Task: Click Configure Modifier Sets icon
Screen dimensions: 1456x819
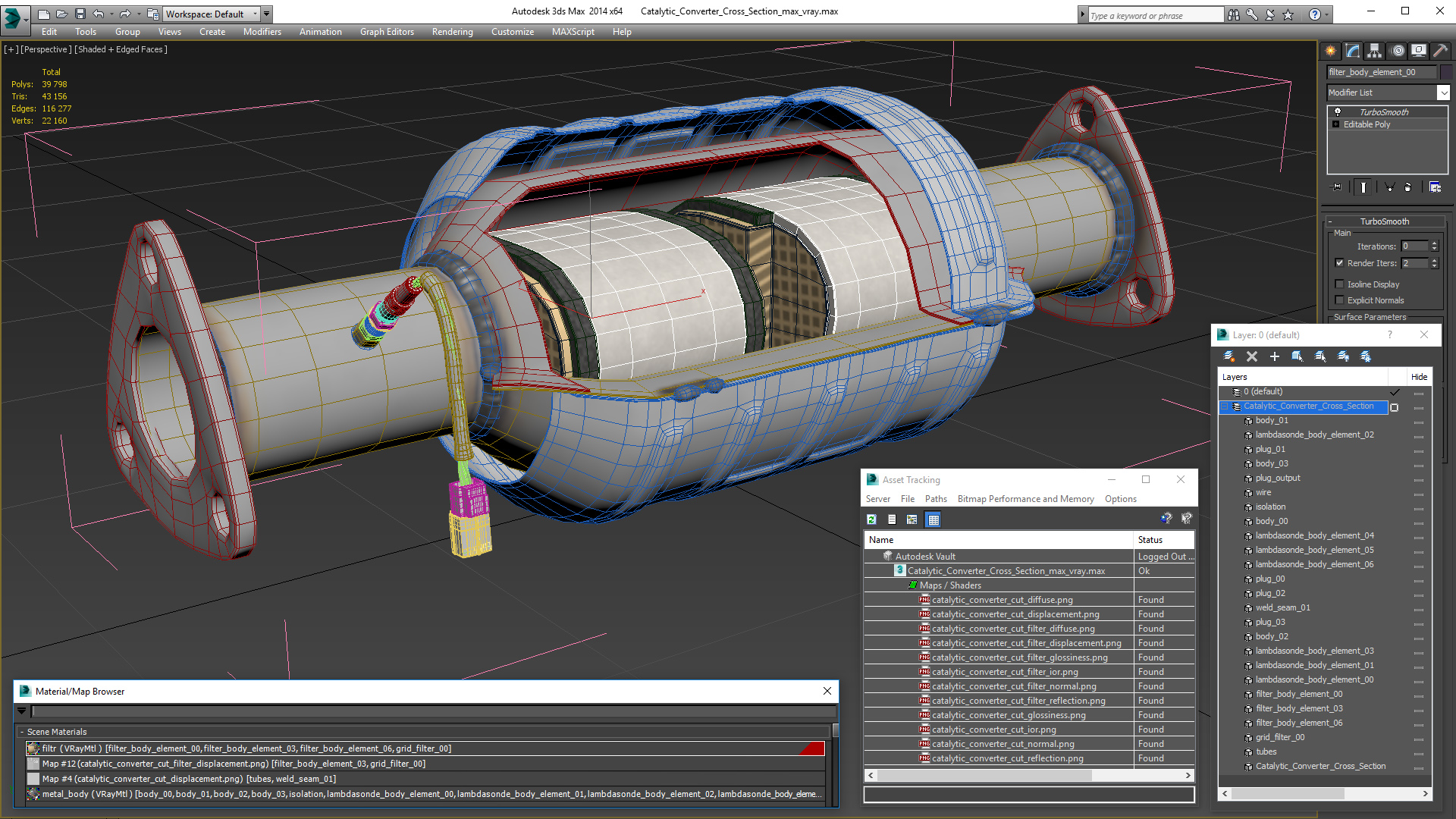Action: (1435, 187)
